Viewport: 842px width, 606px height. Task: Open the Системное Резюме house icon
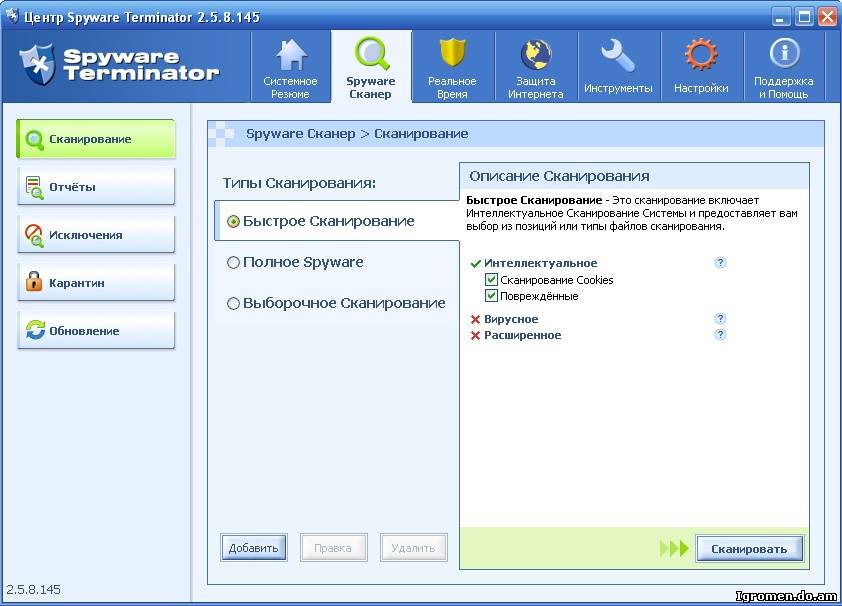tap(292, 55)
